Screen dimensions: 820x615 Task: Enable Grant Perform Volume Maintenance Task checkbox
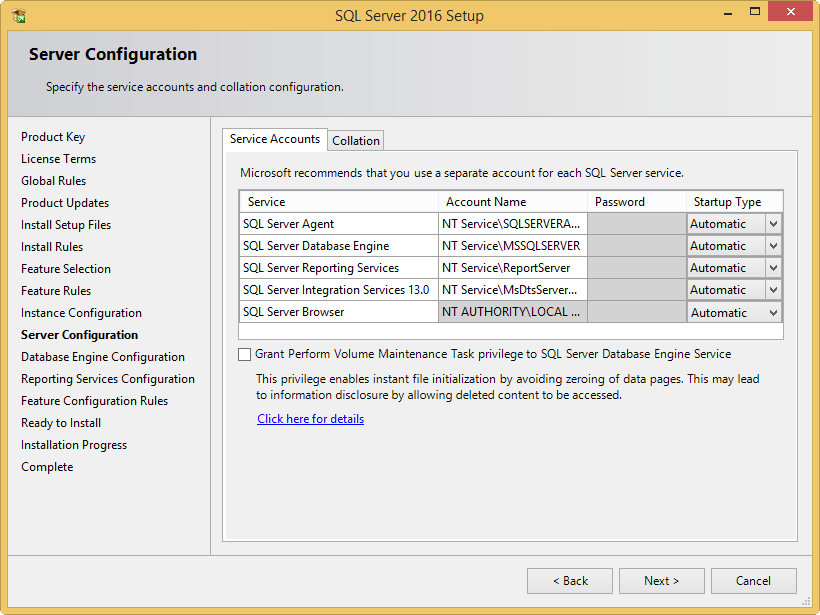pyautogui.click(x=244, y=355)
